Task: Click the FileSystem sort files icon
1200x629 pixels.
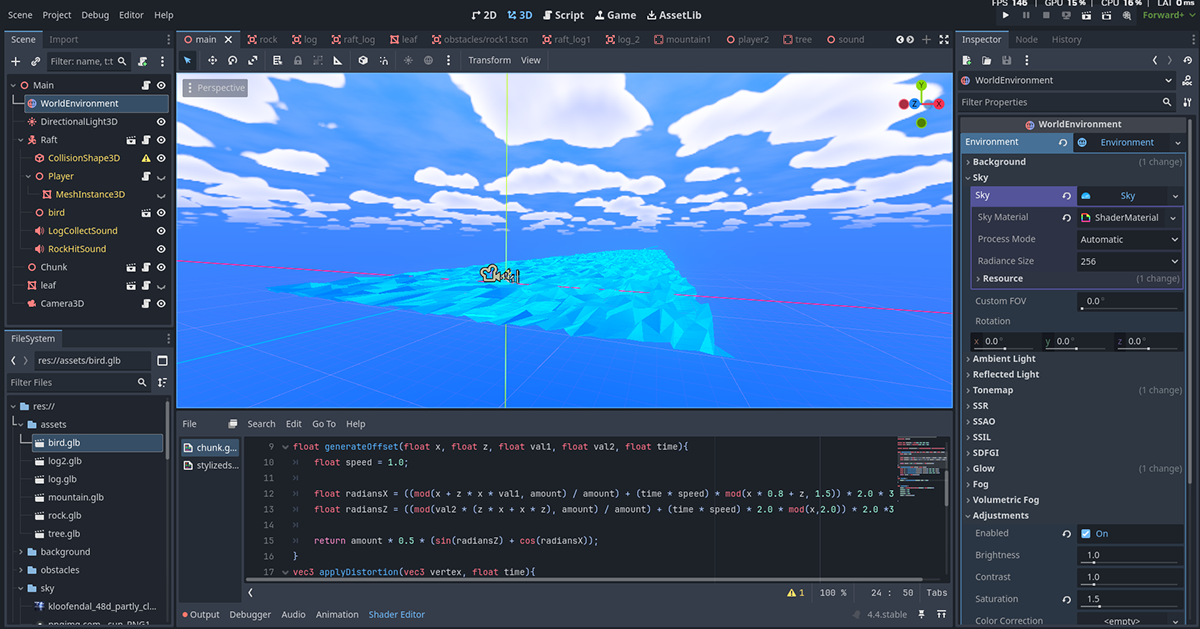Action: point(162,382)
